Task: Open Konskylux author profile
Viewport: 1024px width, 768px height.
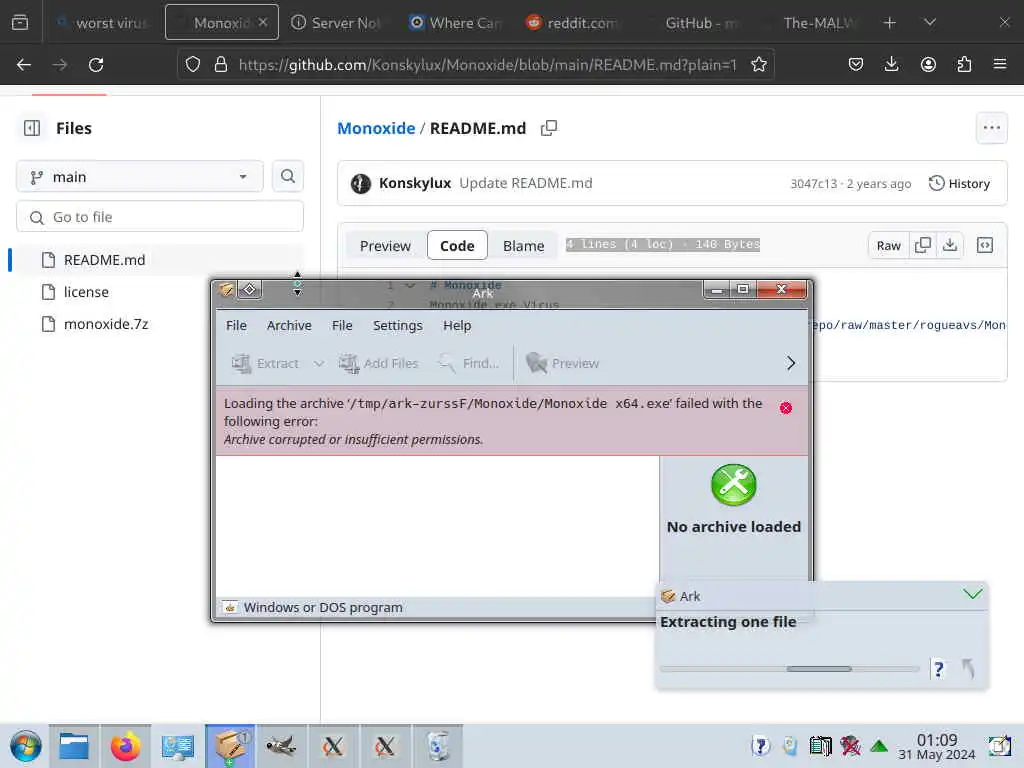Action: [415, 183]
